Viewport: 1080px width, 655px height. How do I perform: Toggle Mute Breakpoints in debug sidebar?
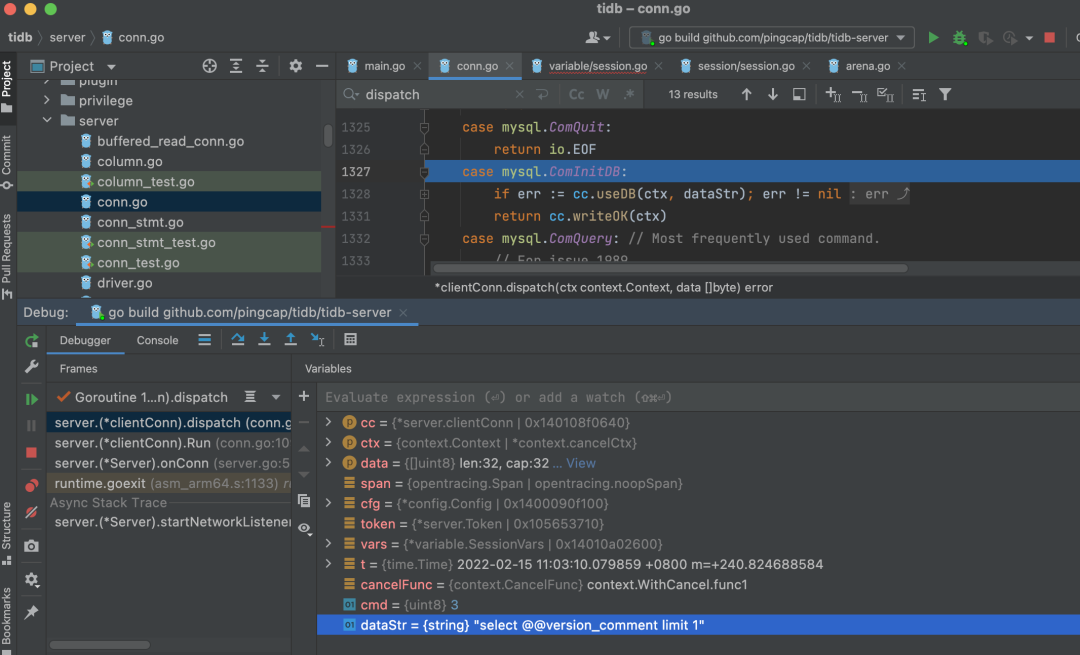click(32, 512)
